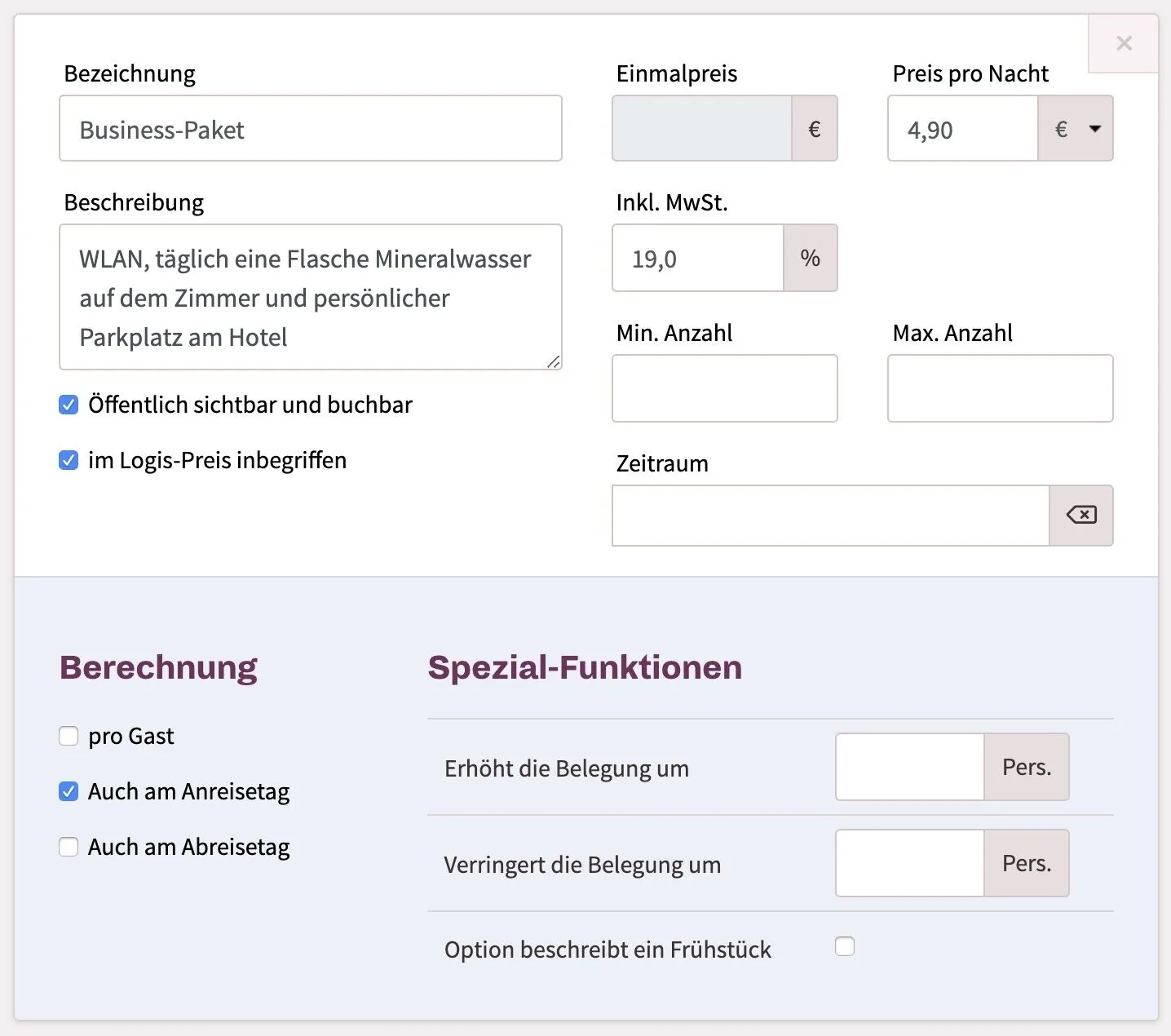1171x1036 pixels.
Task: Toggle im Logis-Preis inbegriffen checkbox
Action: click(x=69, y=460)
